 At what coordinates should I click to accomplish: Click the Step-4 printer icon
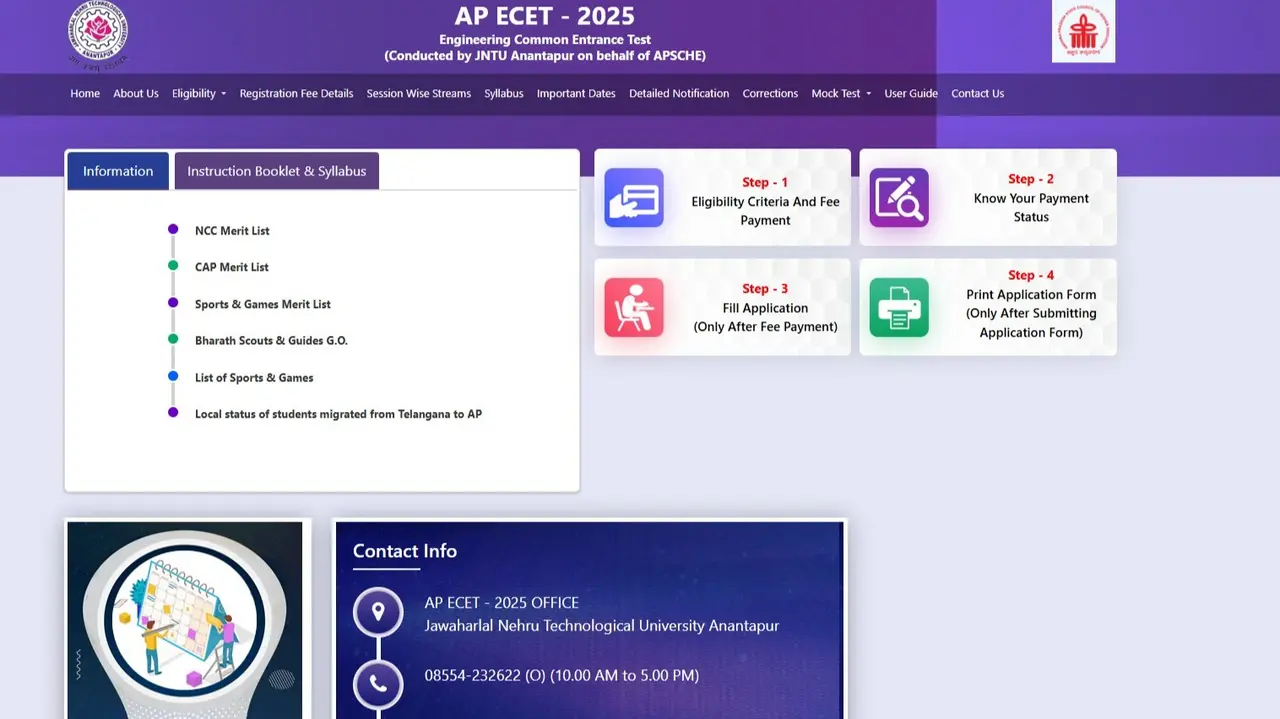(x=899, y=308)
